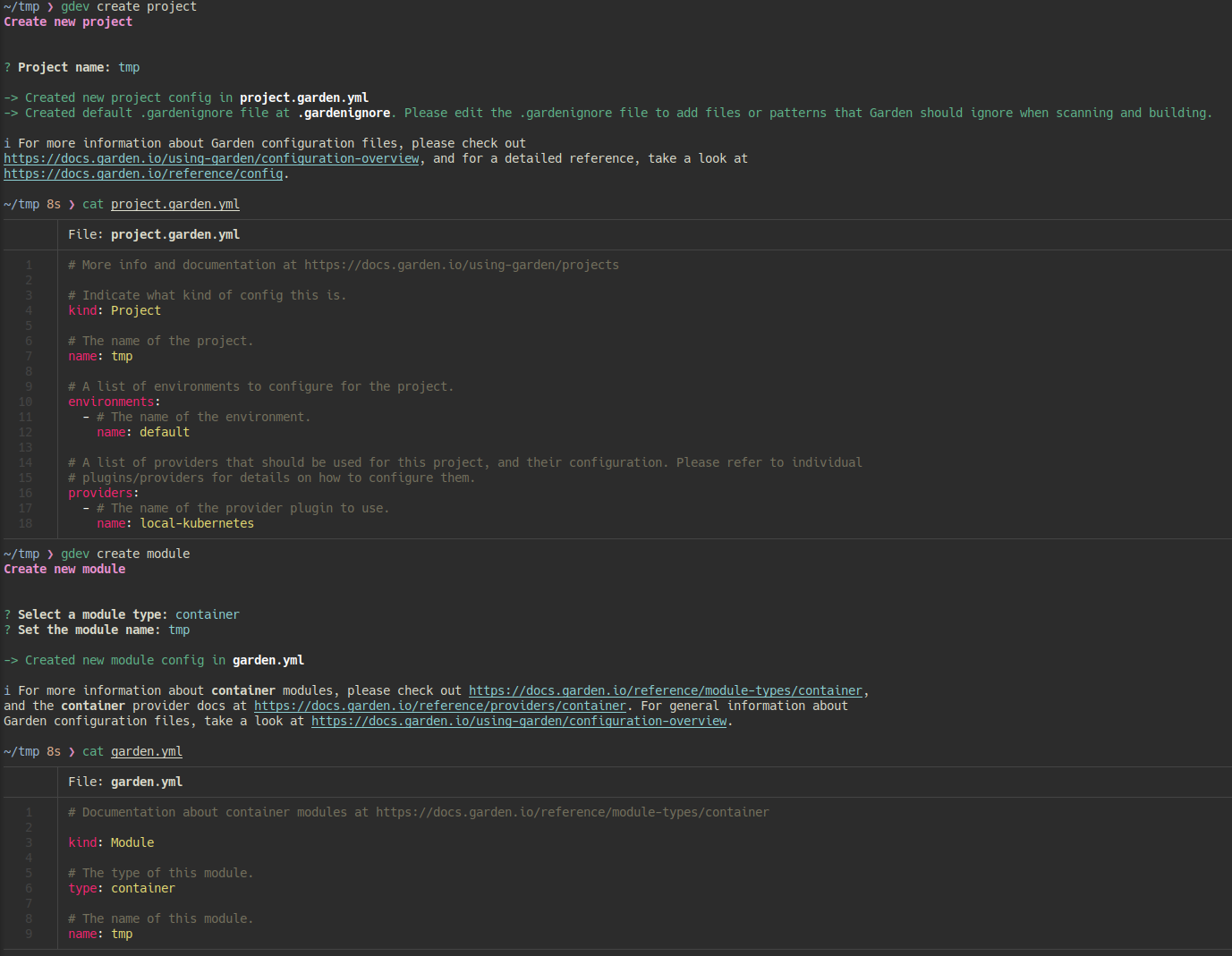Click underlined project.garden.yml in cat command
Screen dimensions: 1232x956
tap(175, 204)
